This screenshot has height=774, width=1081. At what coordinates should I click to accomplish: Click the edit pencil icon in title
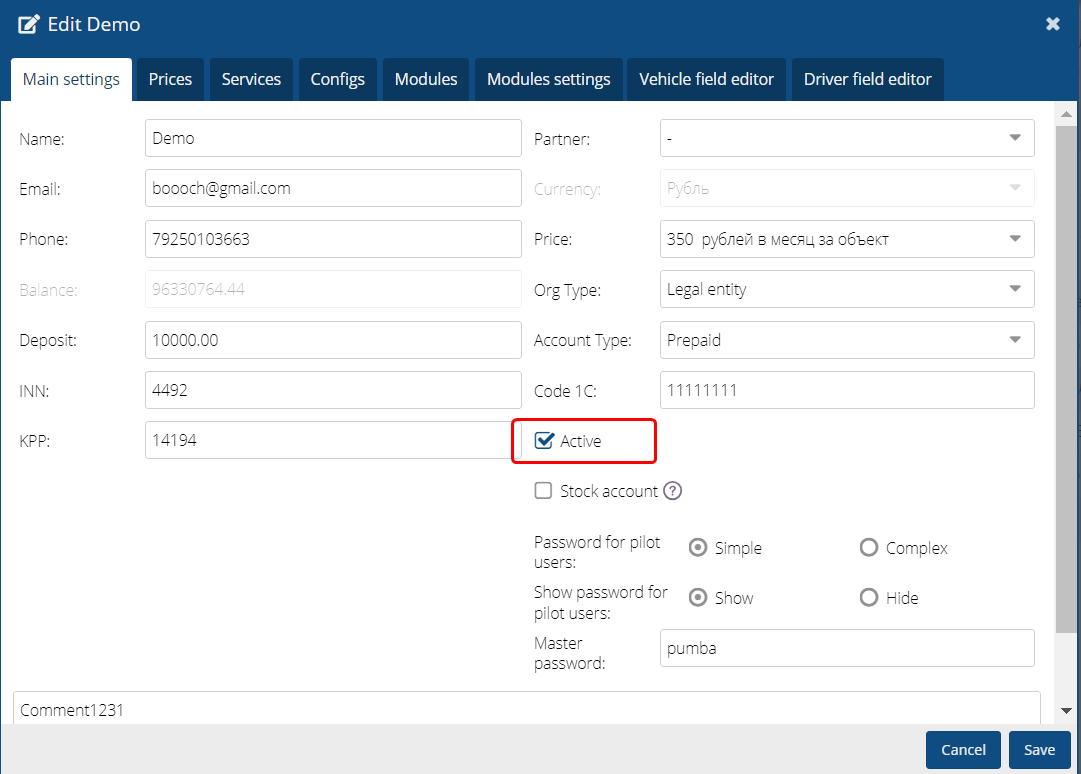(29, 24)
